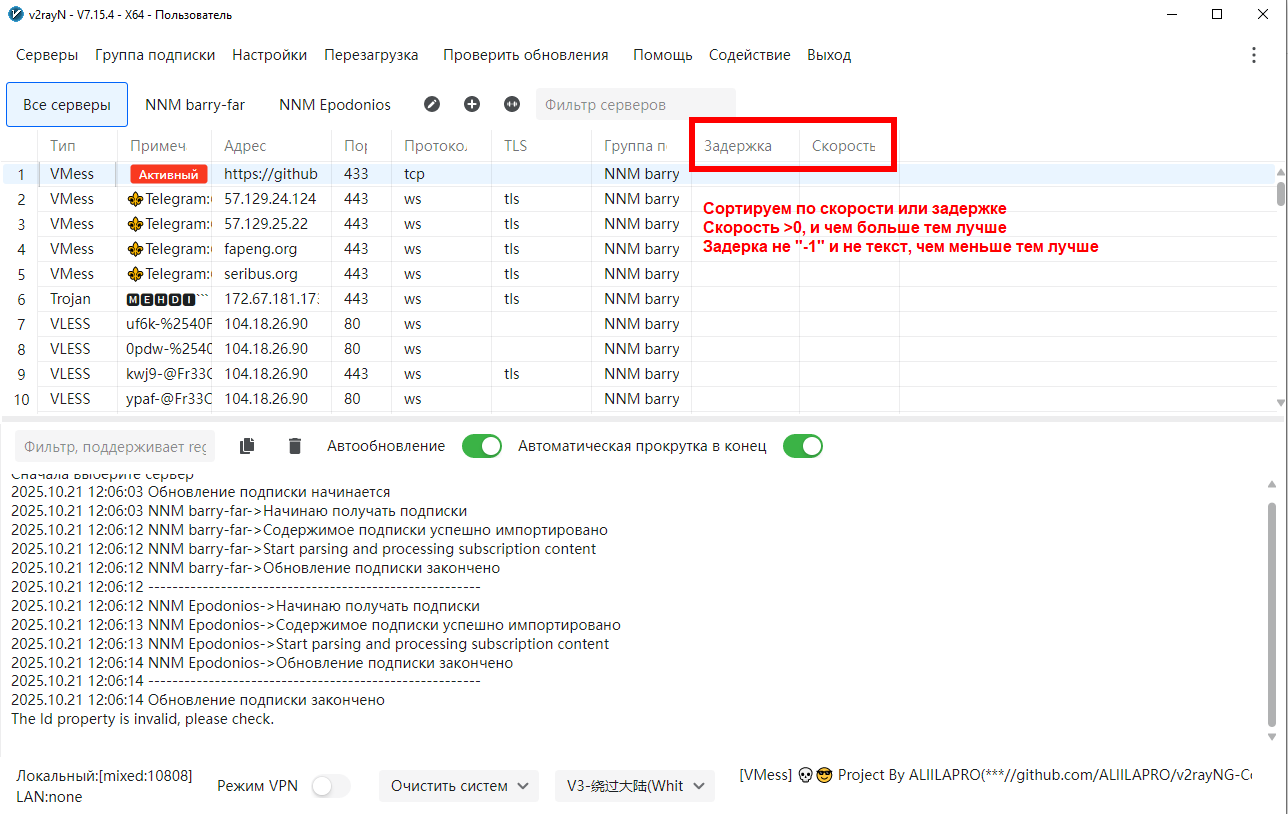Open the Группа подписки menu
Image resolution: width=1288 pixels, height=814 pixels.
[155, 55]
